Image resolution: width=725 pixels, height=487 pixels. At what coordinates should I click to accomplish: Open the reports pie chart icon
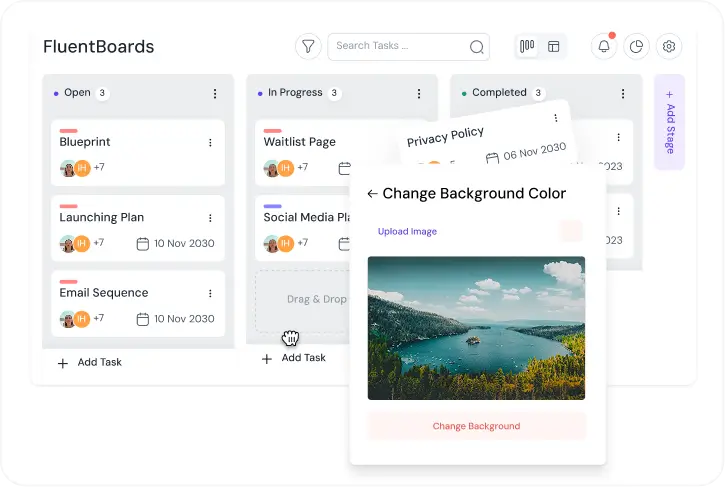coord(636,46)
